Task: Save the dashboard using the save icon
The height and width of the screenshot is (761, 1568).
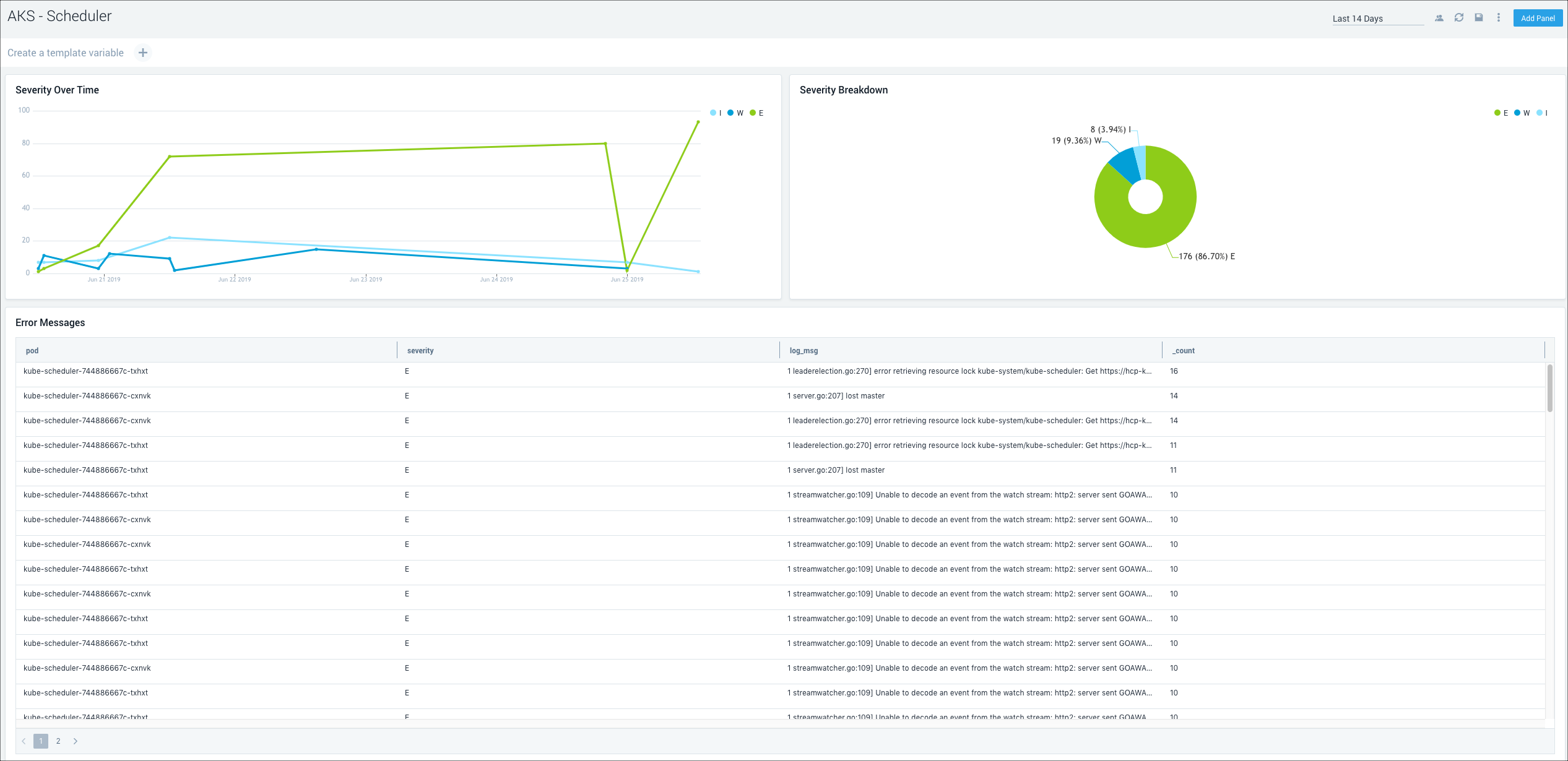Action: click(x=1478, y=17)
